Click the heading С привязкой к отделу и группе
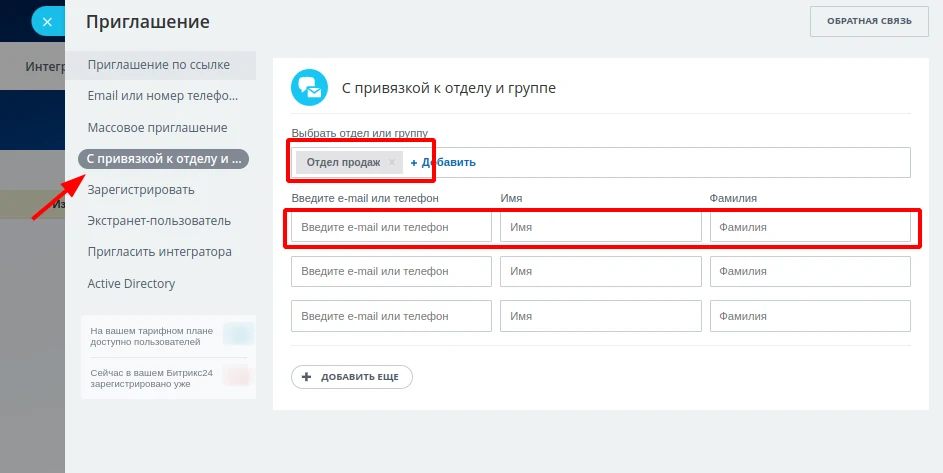The image size is (943, 473). point(449,88)
